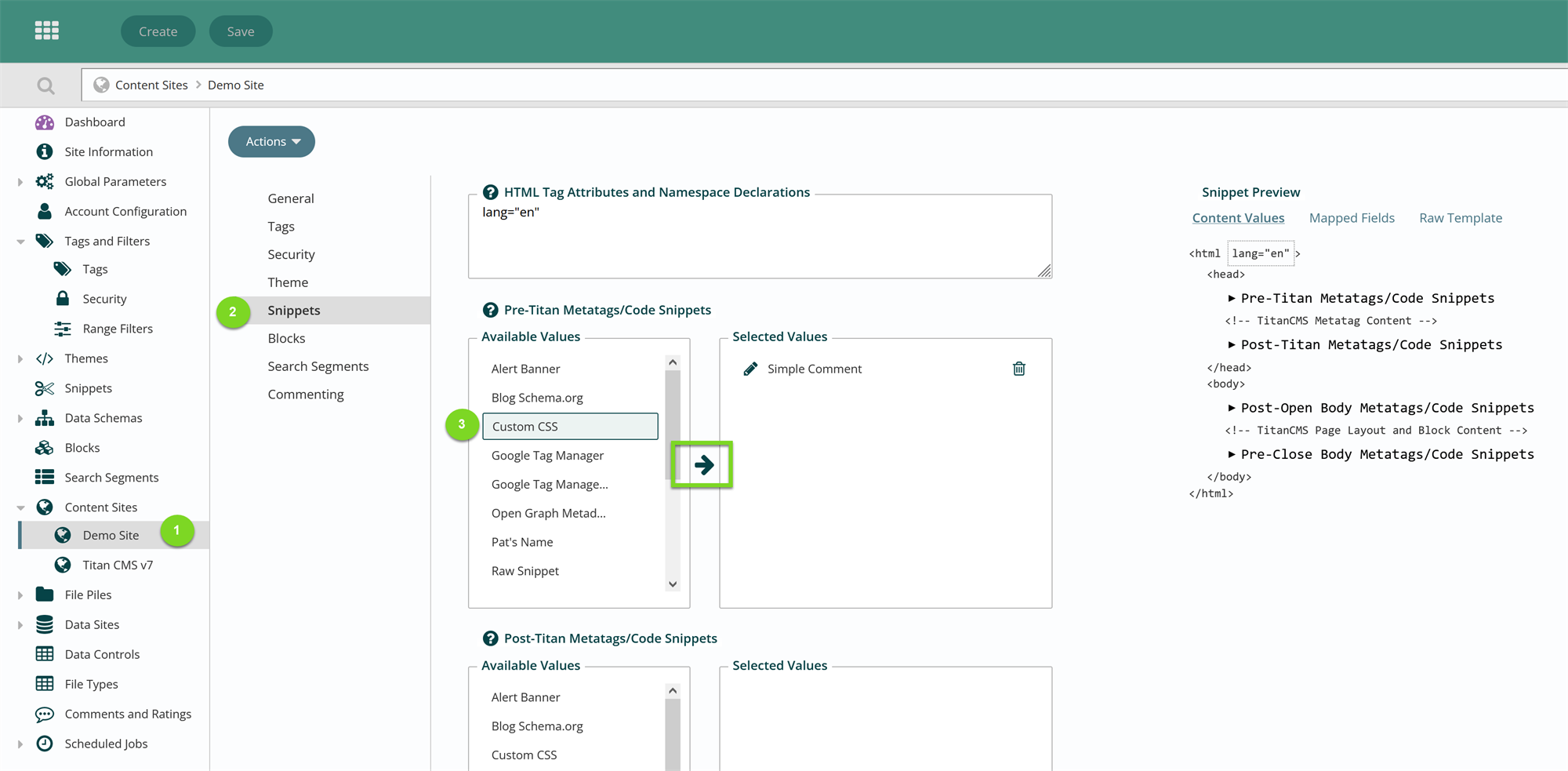This screenshot has height=771, width=1568.
Task: Expand Global Parameters tree node
Action: (20, 182)
